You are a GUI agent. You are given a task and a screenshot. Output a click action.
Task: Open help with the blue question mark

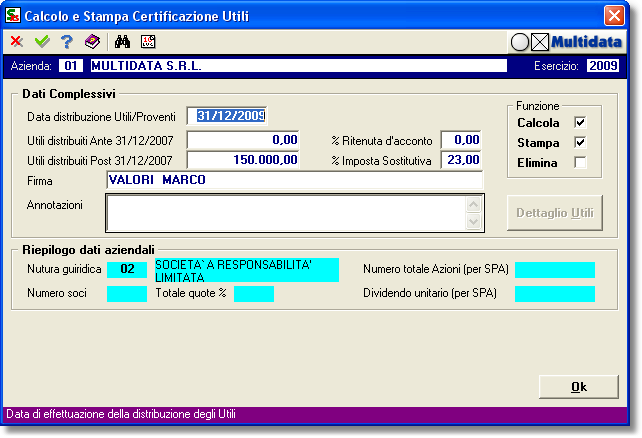tap(67, 41)
